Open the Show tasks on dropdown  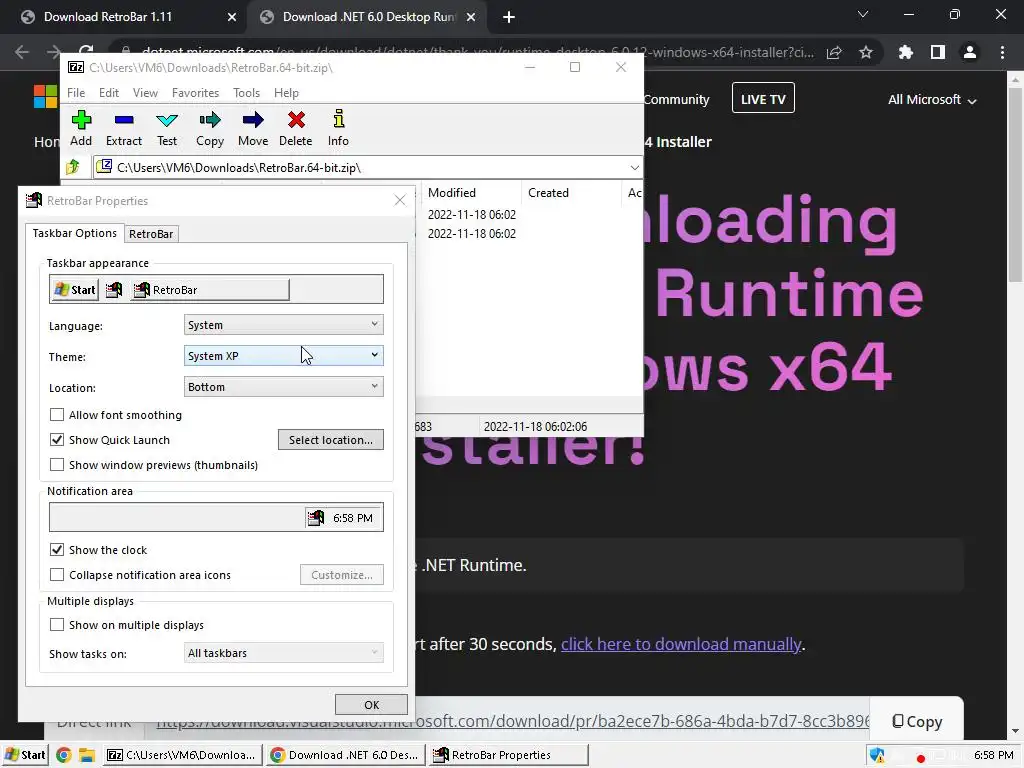(x=283, y=652)
